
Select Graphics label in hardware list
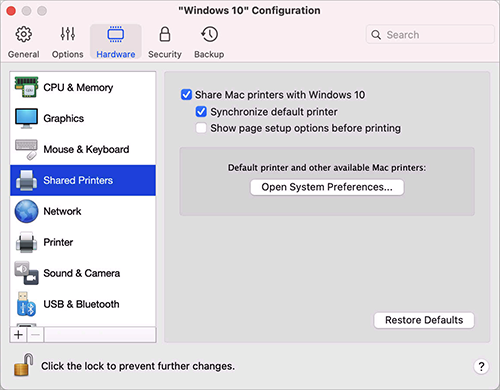(x=64, y=118)
